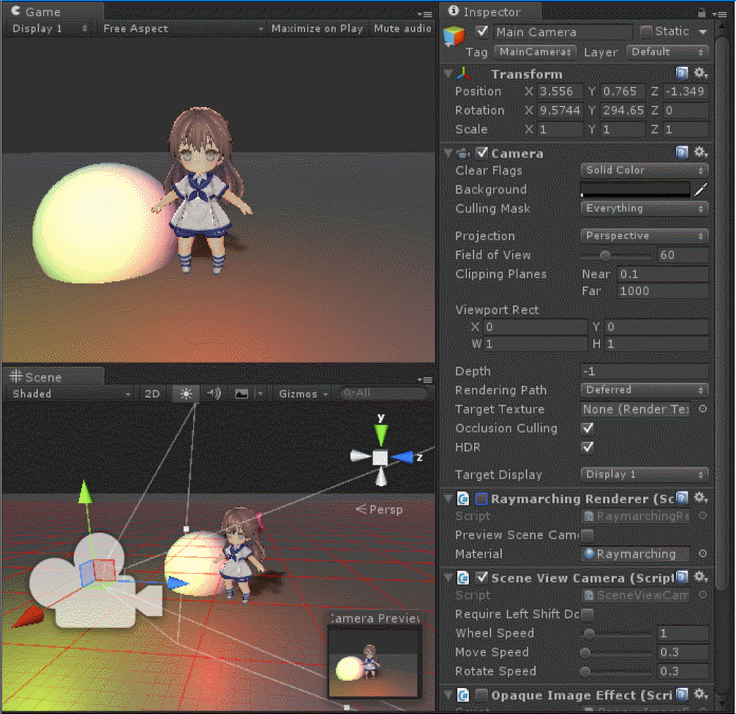The width and height of the screenshot is (736, 714).
Task: Open Culling Mask Everything dropdown
Action: (644, 208)
